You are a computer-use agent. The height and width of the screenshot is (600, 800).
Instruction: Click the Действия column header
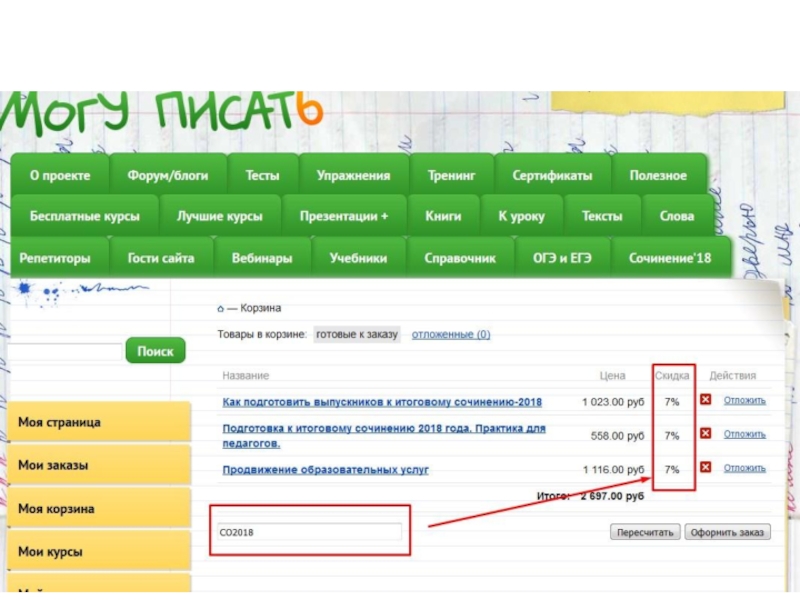point(733,376)
